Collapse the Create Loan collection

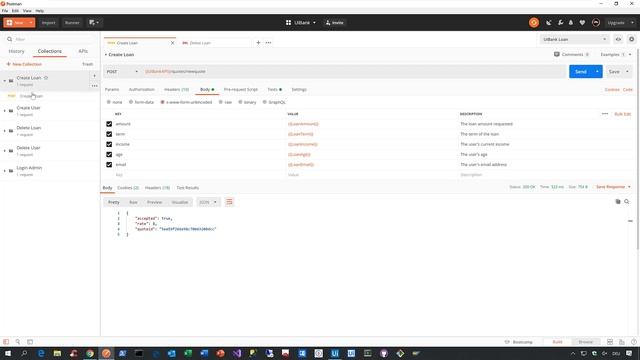coord(4,81)
